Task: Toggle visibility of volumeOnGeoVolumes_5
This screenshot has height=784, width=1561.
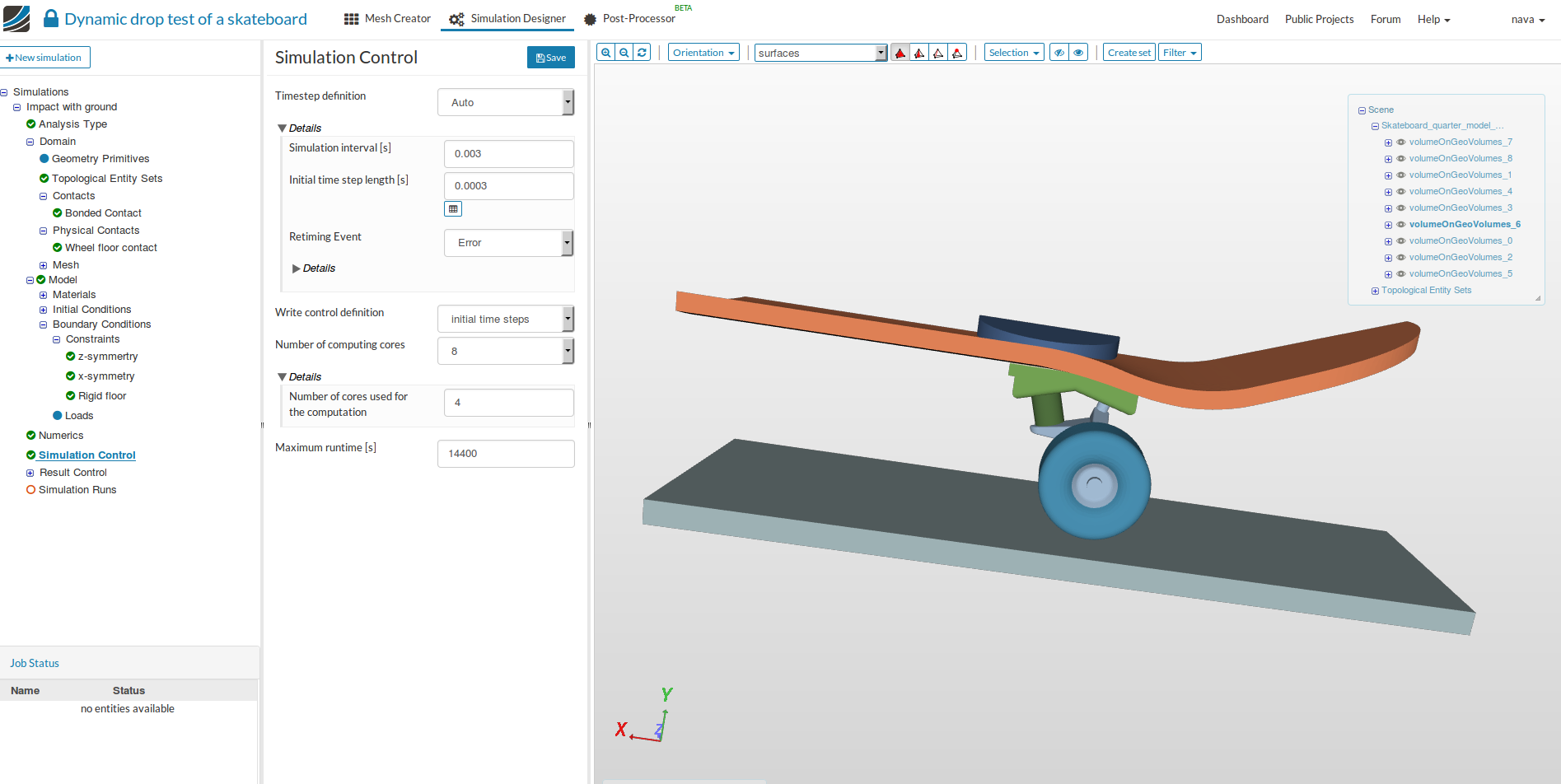Action: (1401, 274)
